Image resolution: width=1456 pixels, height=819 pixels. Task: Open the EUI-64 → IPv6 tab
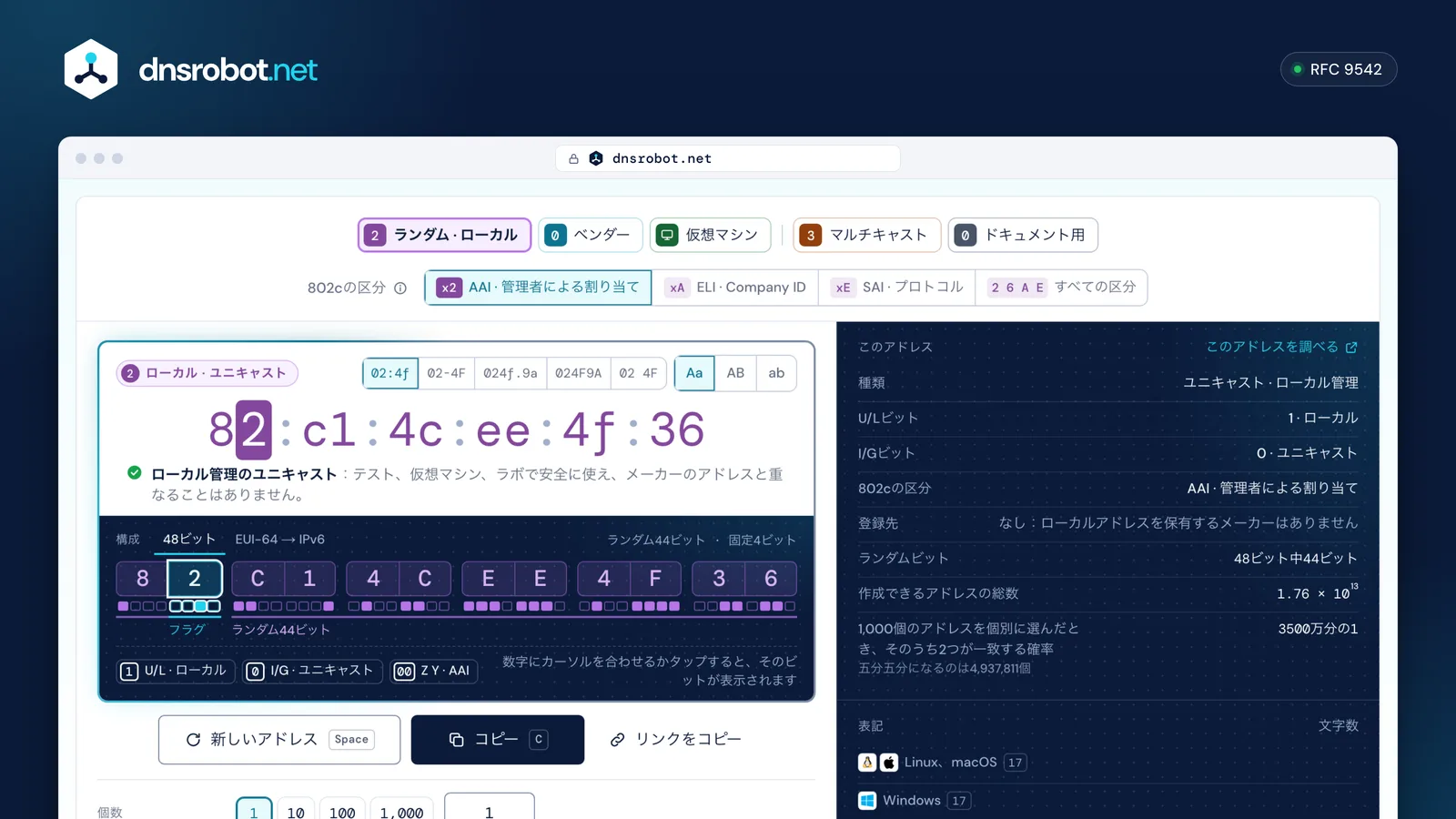pyautogui.click(x=279, y=540)
